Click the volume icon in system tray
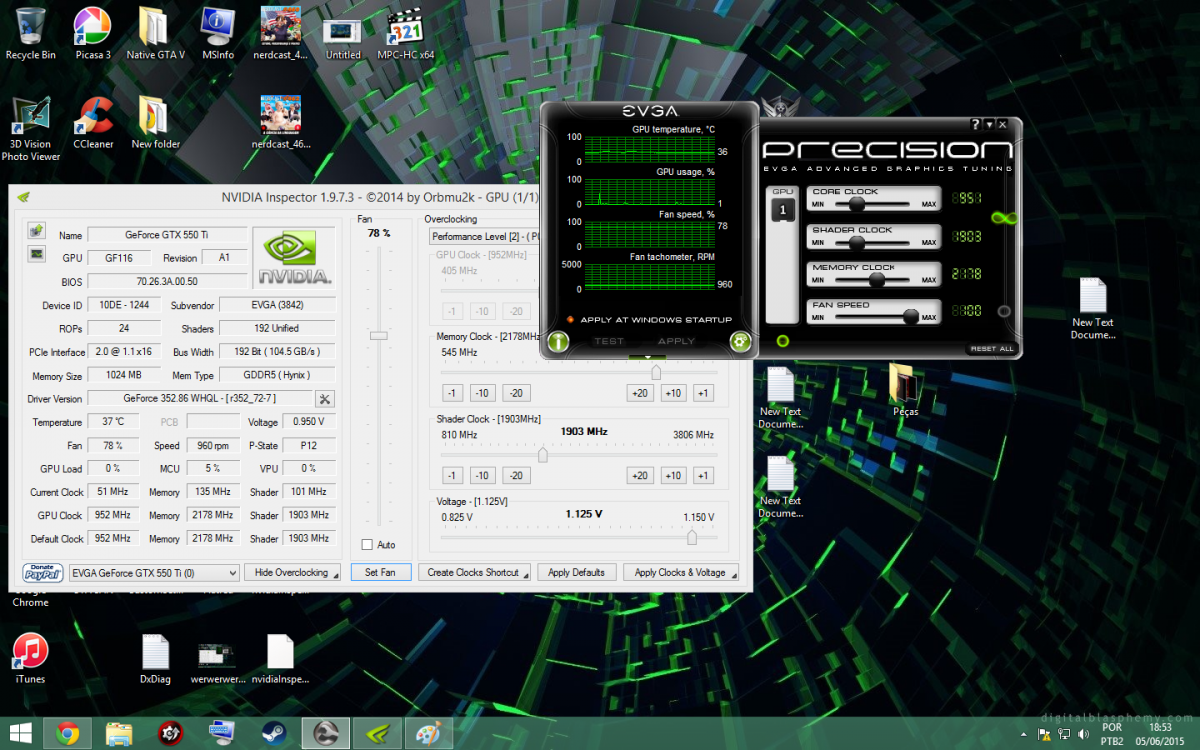Image resolution: width=1200 pixels, height=750 pixels. pos(1084,734)
